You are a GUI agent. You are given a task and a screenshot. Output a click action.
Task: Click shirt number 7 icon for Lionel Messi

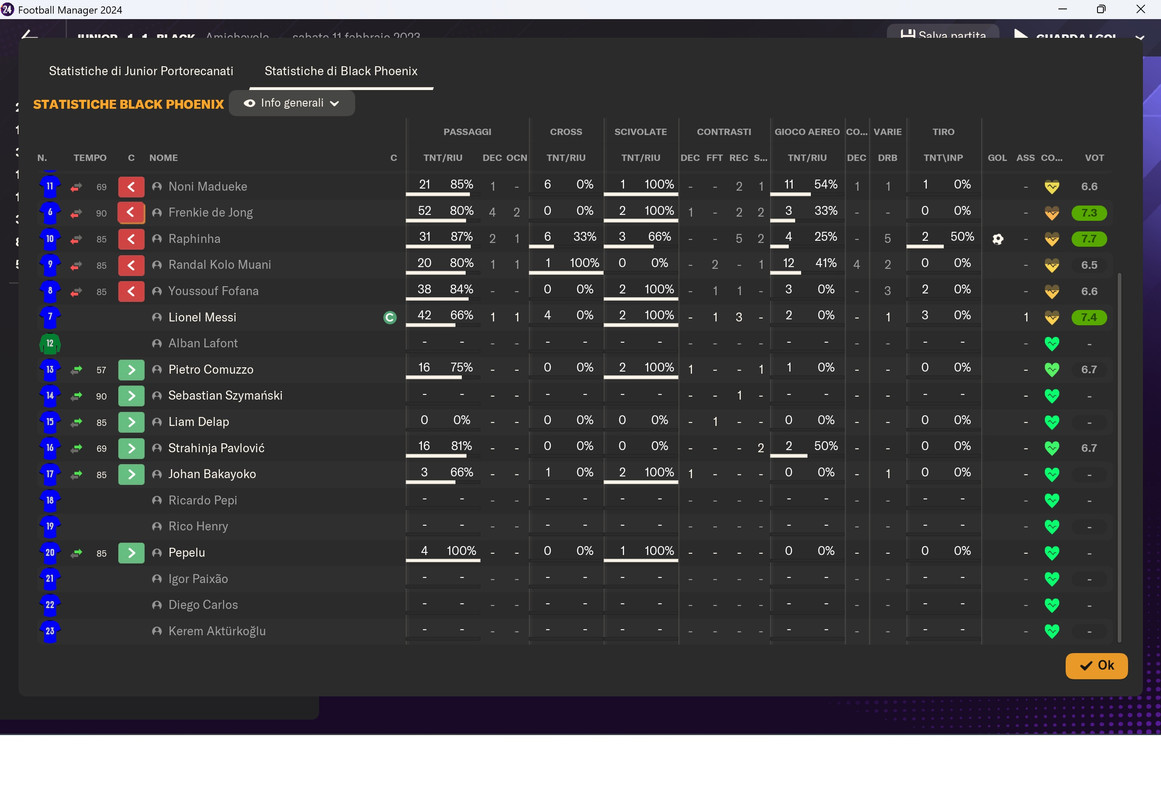click(50, 317)
